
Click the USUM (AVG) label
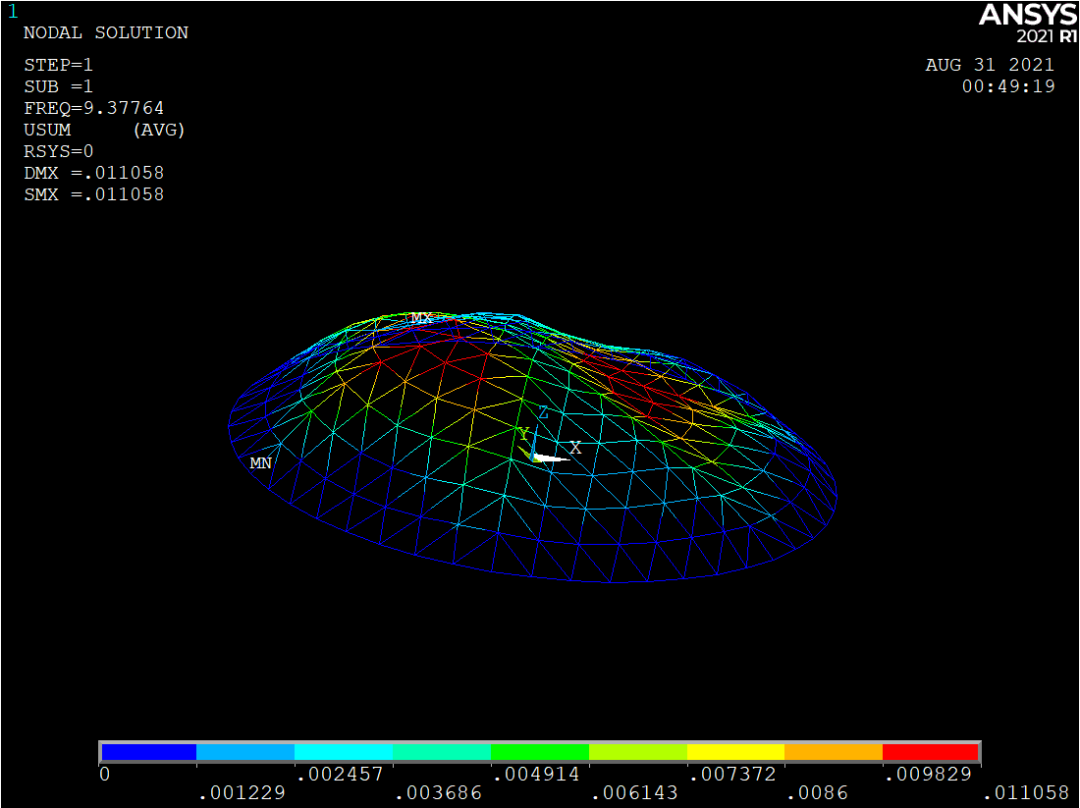[x=104, y=130]
